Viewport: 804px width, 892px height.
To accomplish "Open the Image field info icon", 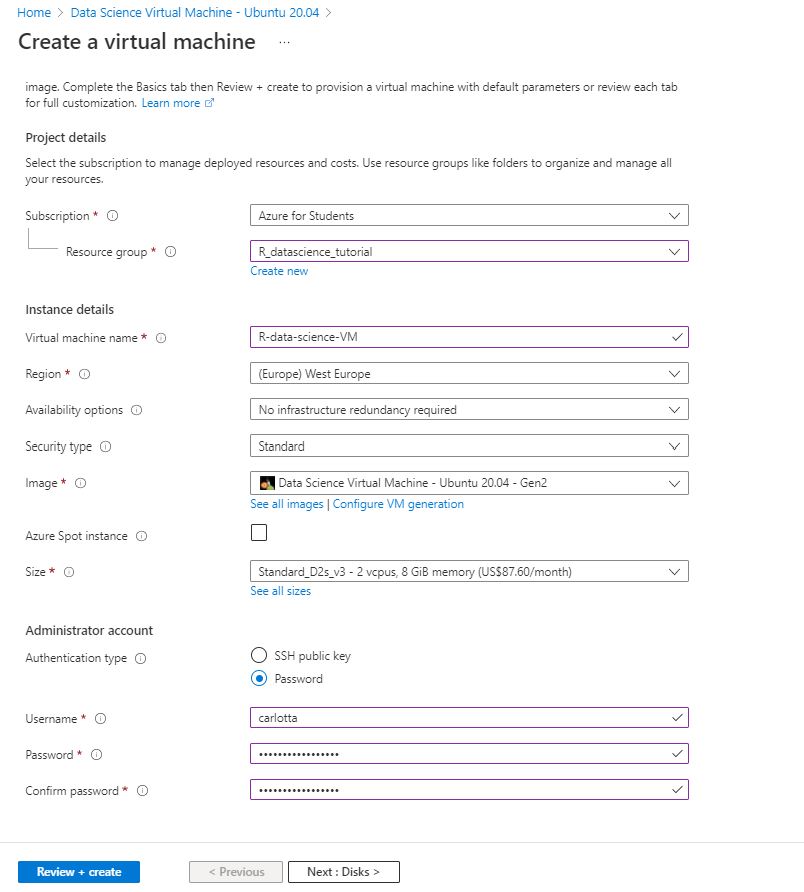I will click(80, 483).
